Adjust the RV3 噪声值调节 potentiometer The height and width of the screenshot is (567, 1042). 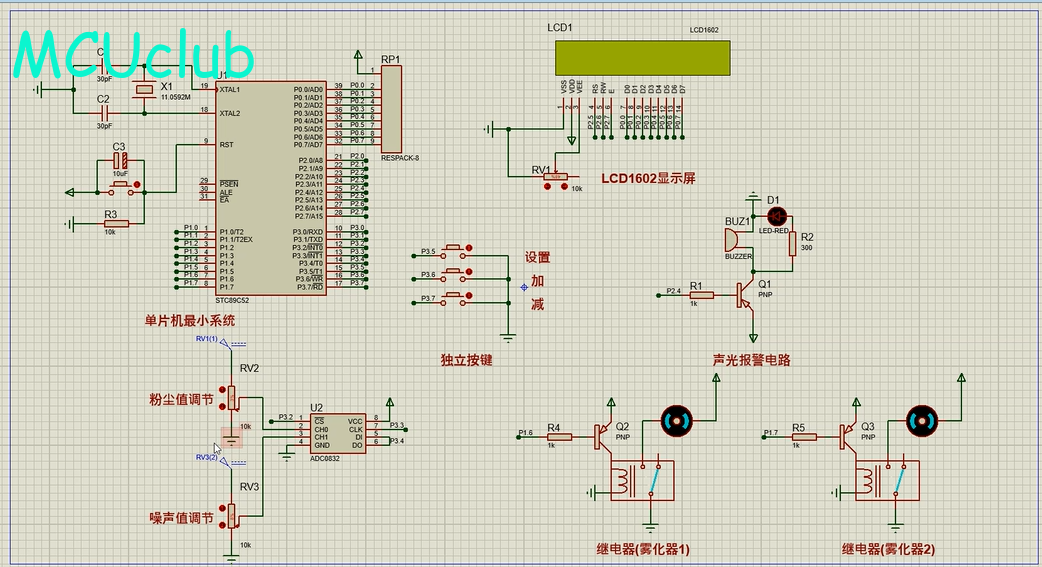pyautogui.click(x=232, y=515)
